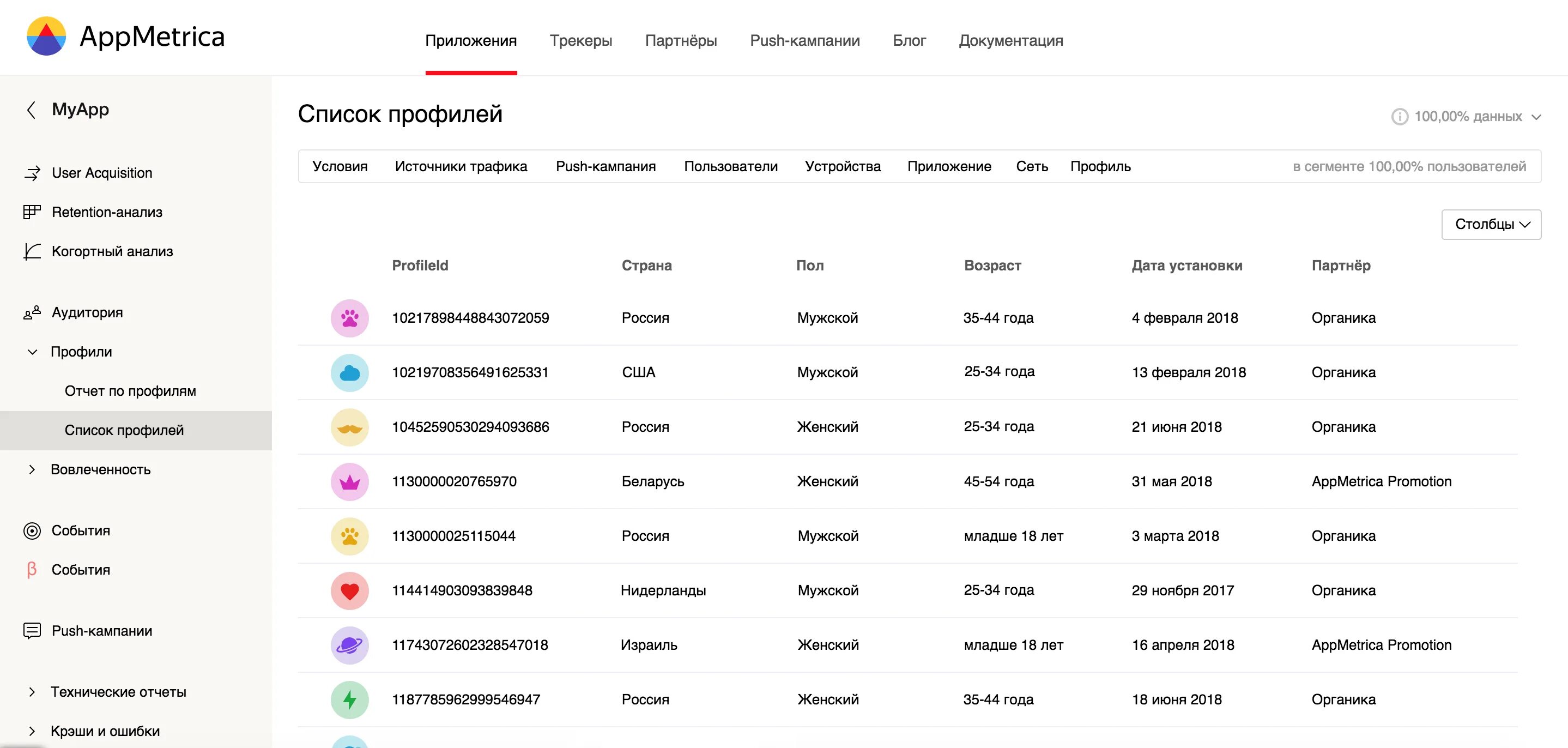Expand Технические отчеты section
The height and width of the screenshot is (748, 1568).
tap(32, 692)
